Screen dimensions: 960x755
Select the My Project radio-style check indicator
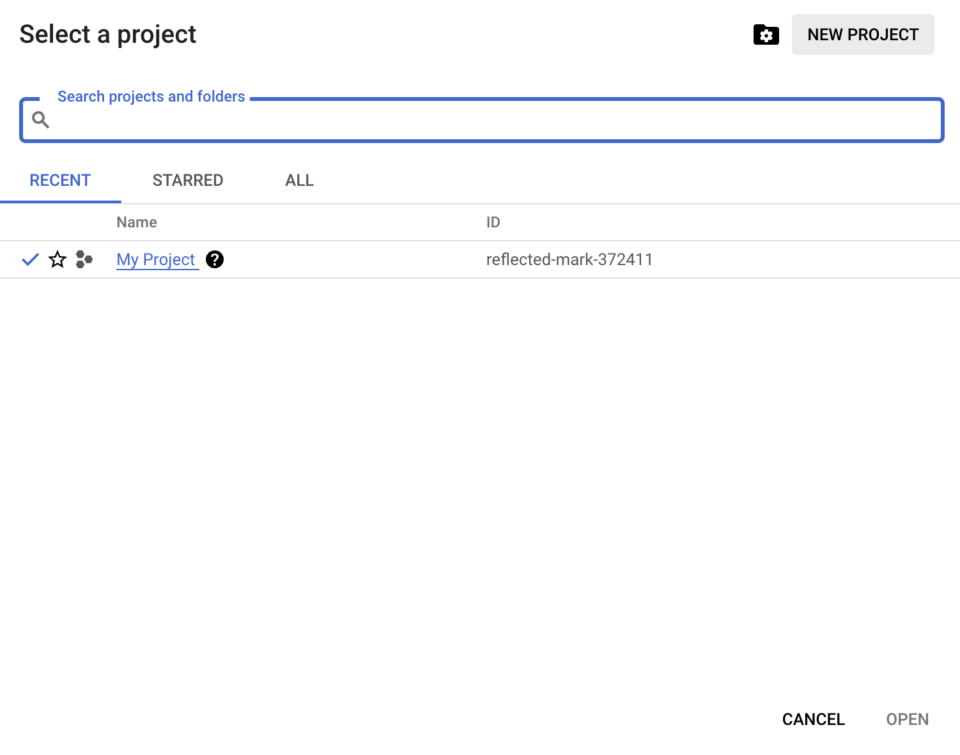[x=29, y=259]
